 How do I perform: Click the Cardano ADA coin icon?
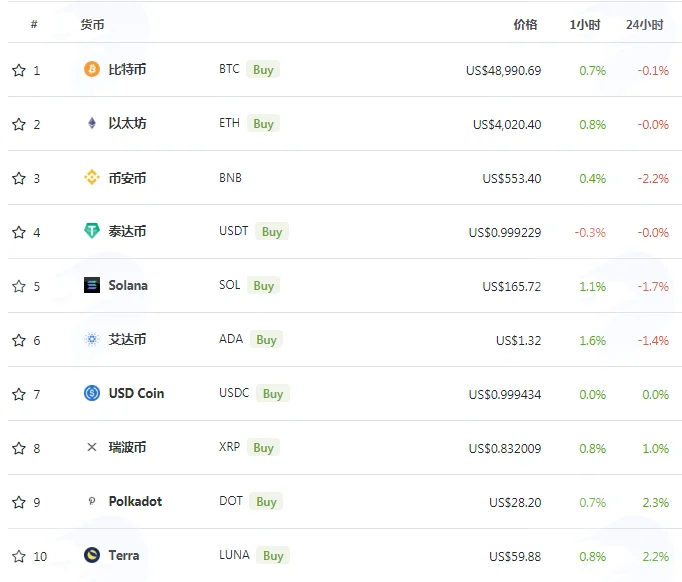(x=92, y=339)
